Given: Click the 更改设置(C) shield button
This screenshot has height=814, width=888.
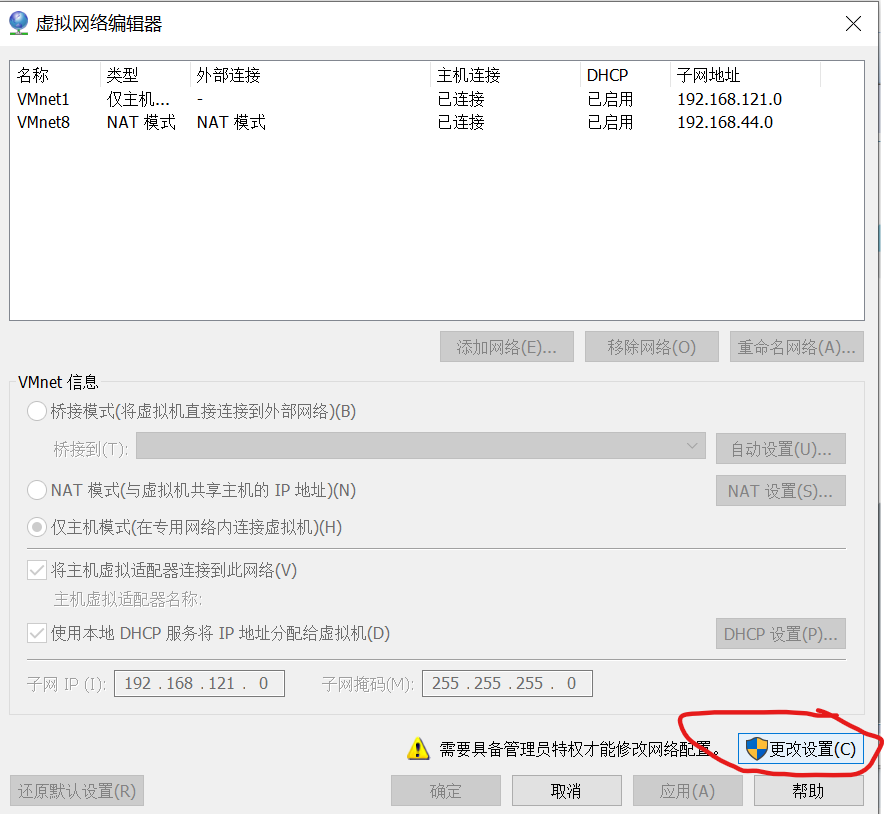Looking at the screenshot, I should tap(800, 749).
